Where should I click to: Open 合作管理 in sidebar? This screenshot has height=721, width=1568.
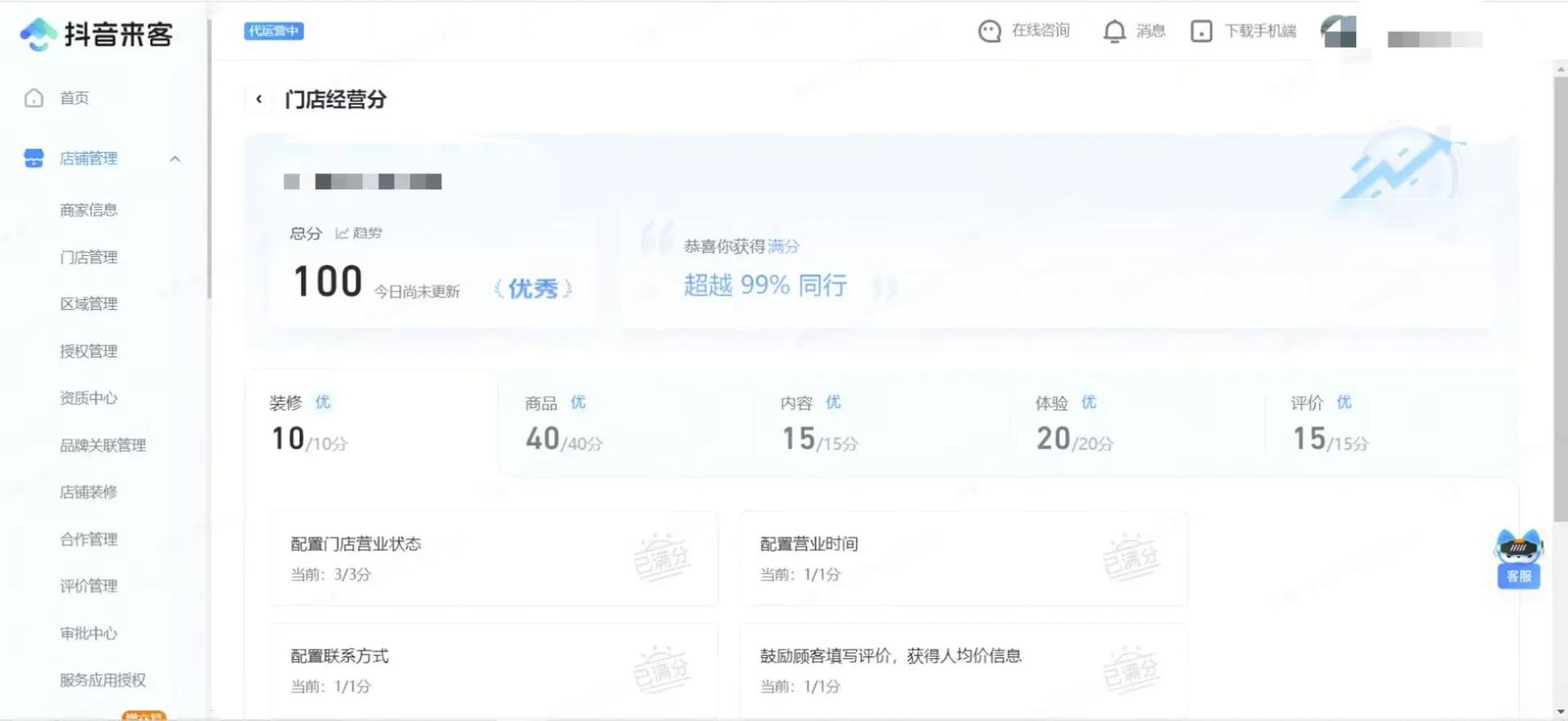pyautogui.click(x=88, y=539)
